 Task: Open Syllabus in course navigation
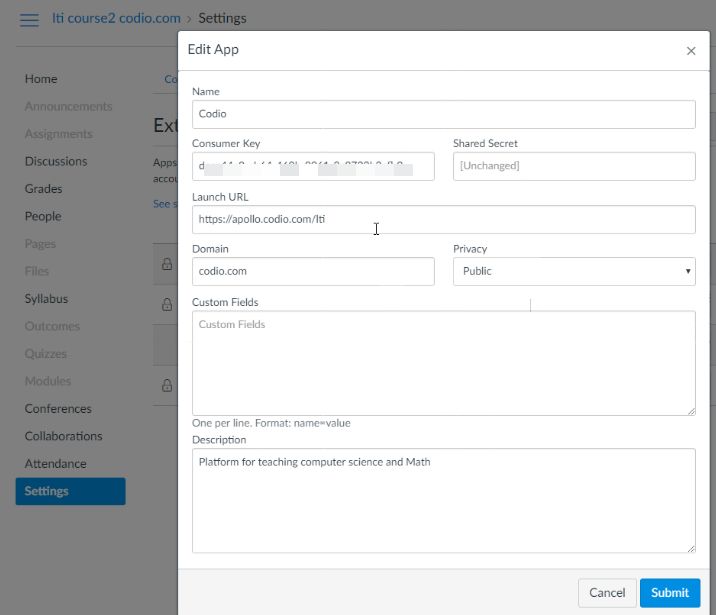46,299
